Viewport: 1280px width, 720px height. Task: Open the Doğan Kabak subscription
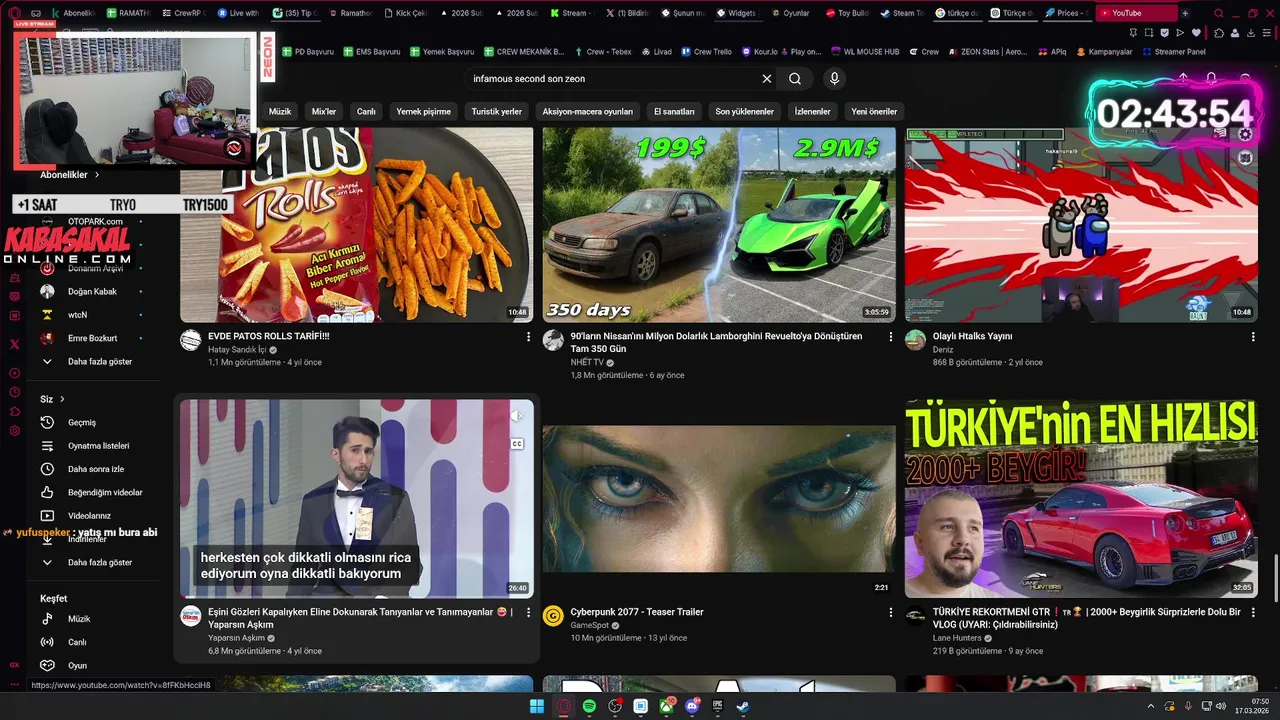[x=92, y=291]
